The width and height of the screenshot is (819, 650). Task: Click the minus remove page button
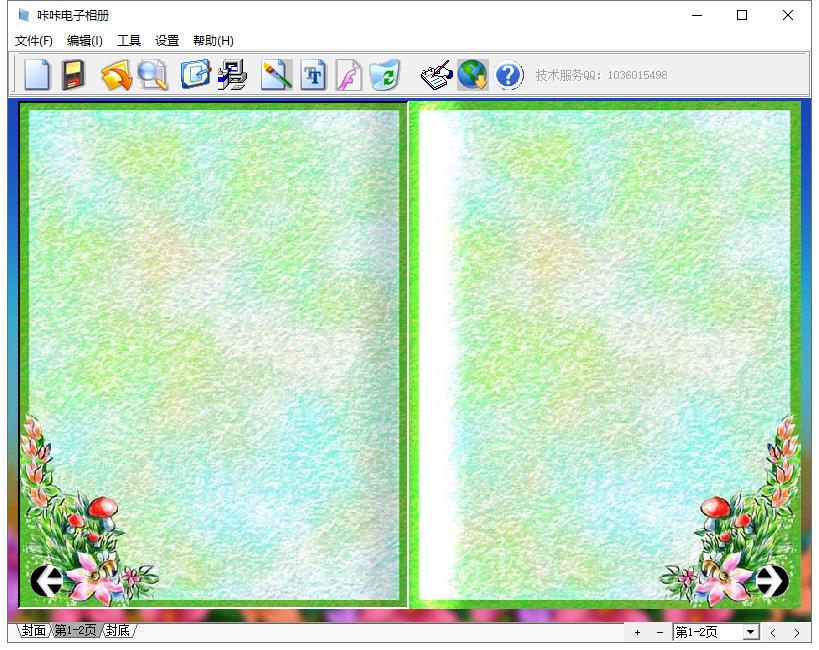(x=660, y=632)
